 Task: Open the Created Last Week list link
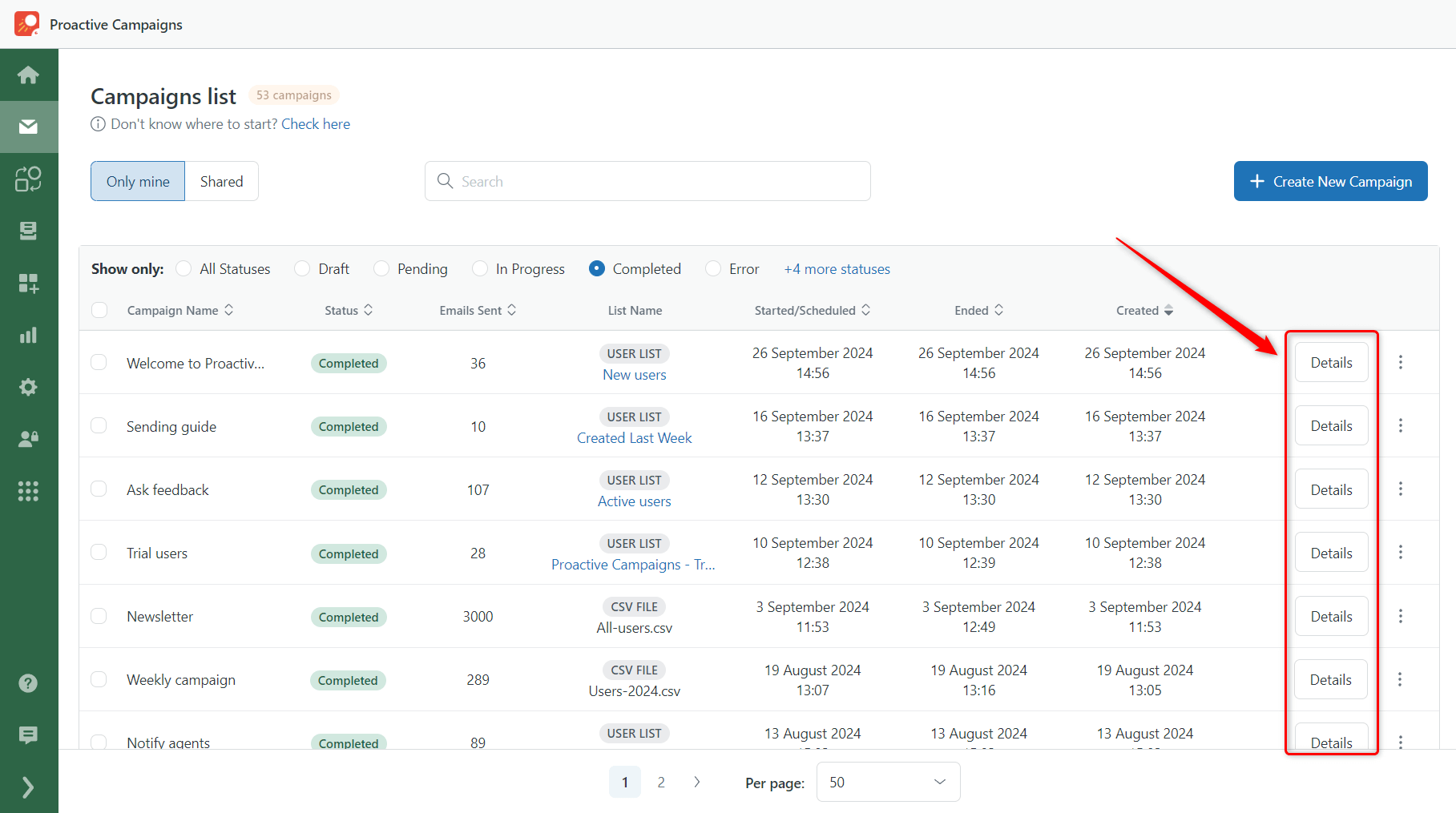[x=635, y=438]
